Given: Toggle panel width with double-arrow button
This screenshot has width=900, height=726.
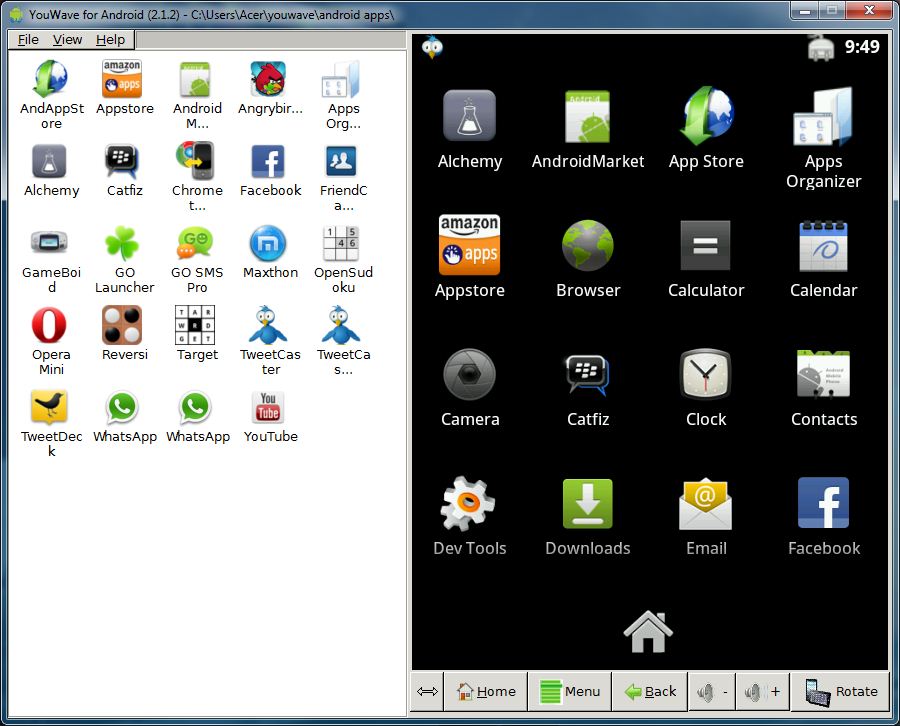Looking at the screenshot, I should [427, 692].
